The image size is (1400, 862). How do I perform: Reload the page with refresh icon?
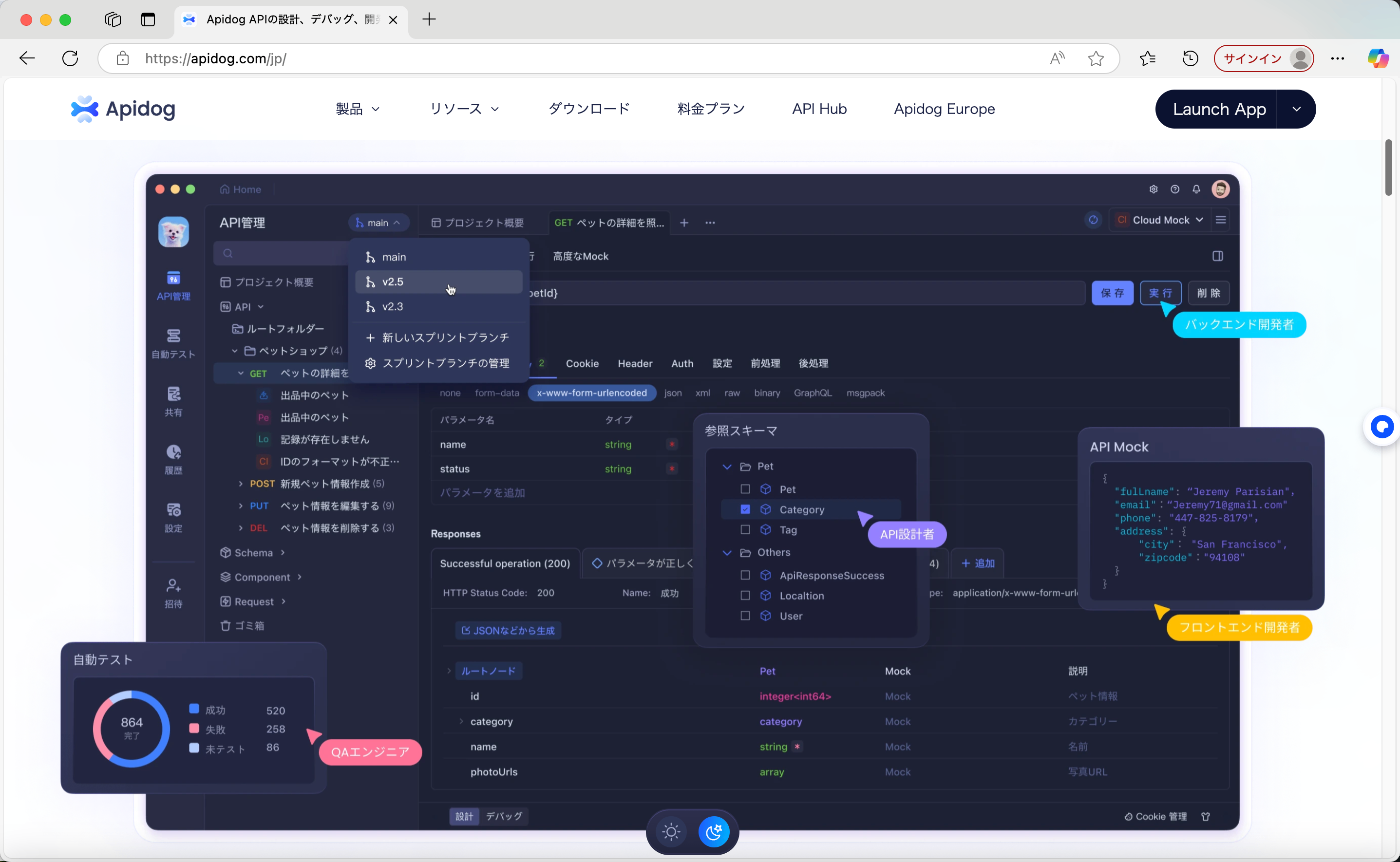tap(70, 58)
